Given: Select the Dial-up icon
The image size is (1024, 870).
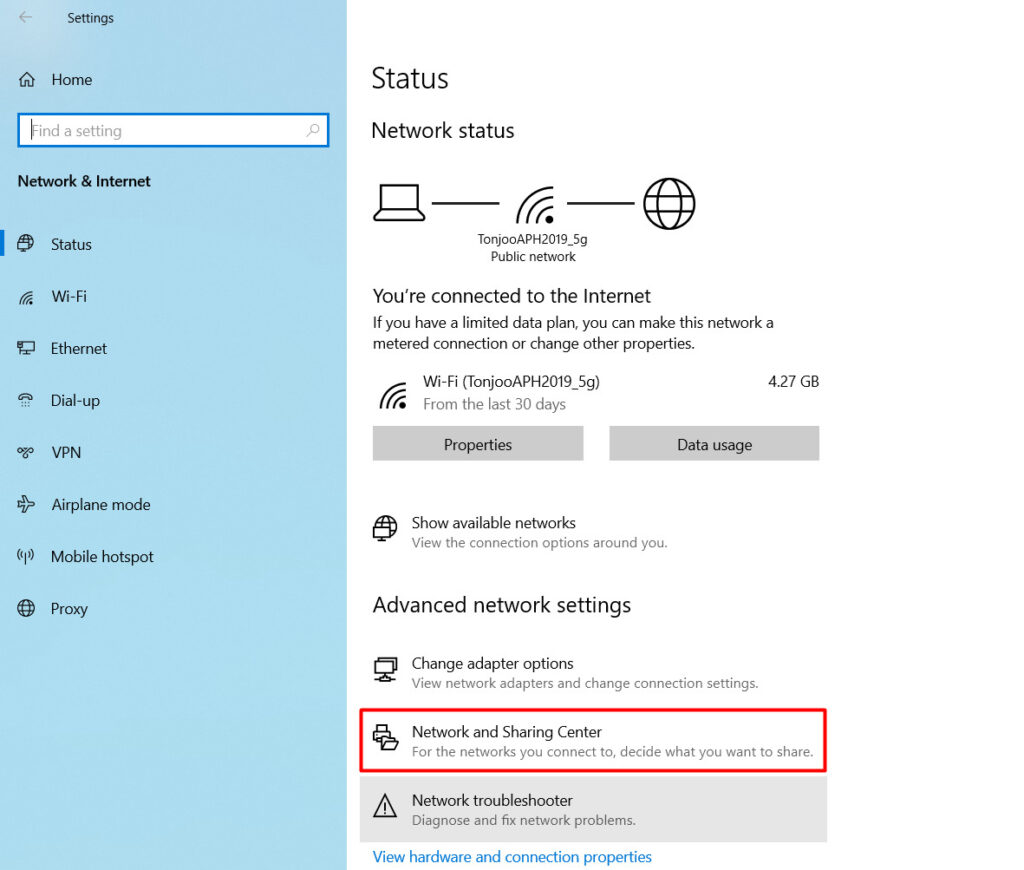Looking at the screenshot, I should 26,400.
